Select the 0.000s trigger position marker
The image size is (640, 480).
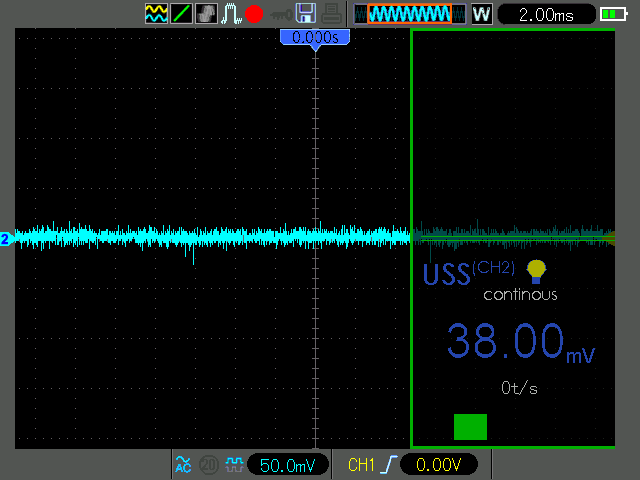coord(315,39)
